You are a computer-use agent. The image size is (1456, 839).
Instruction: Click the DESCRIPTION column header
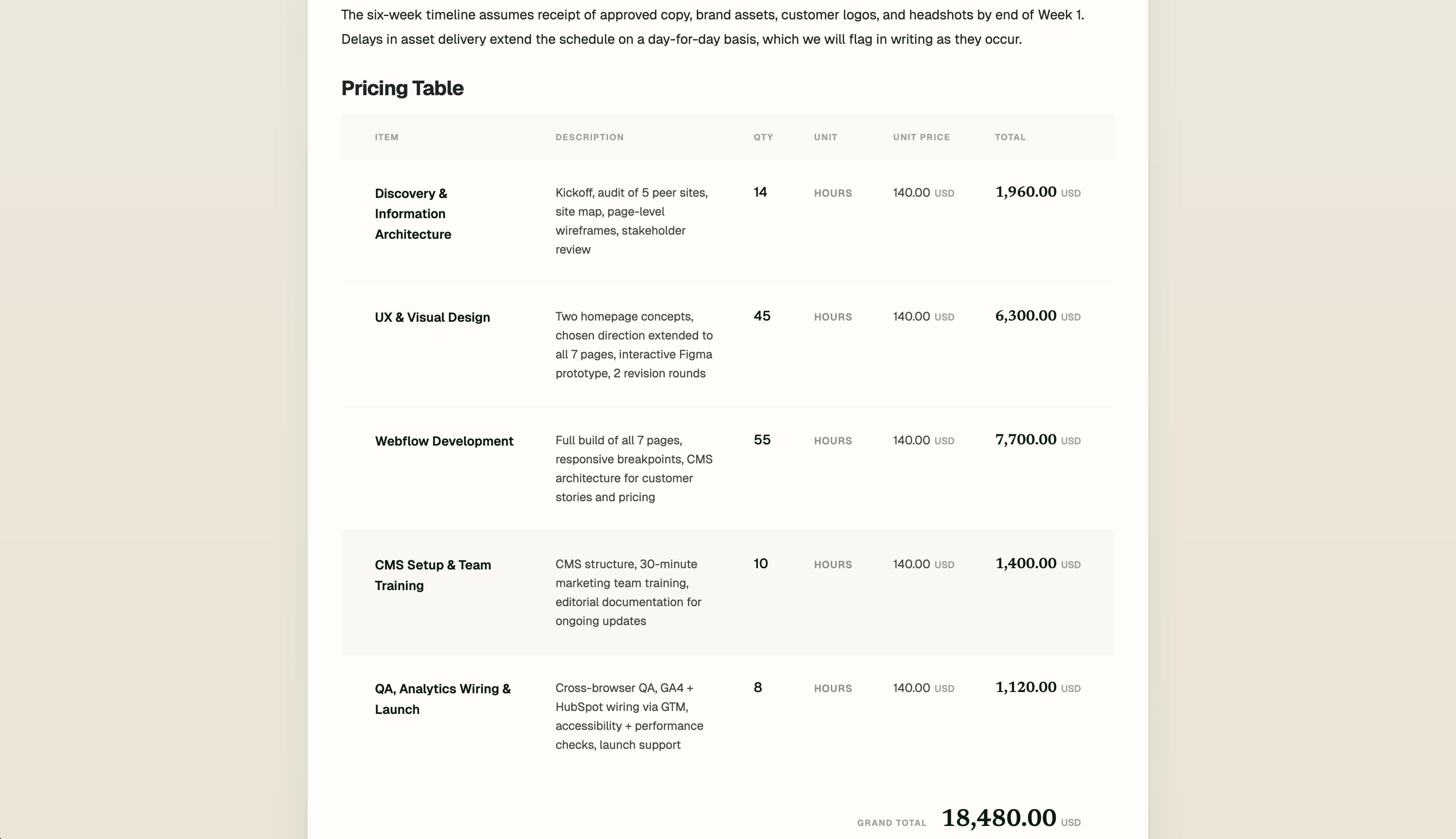click(589, 137)
